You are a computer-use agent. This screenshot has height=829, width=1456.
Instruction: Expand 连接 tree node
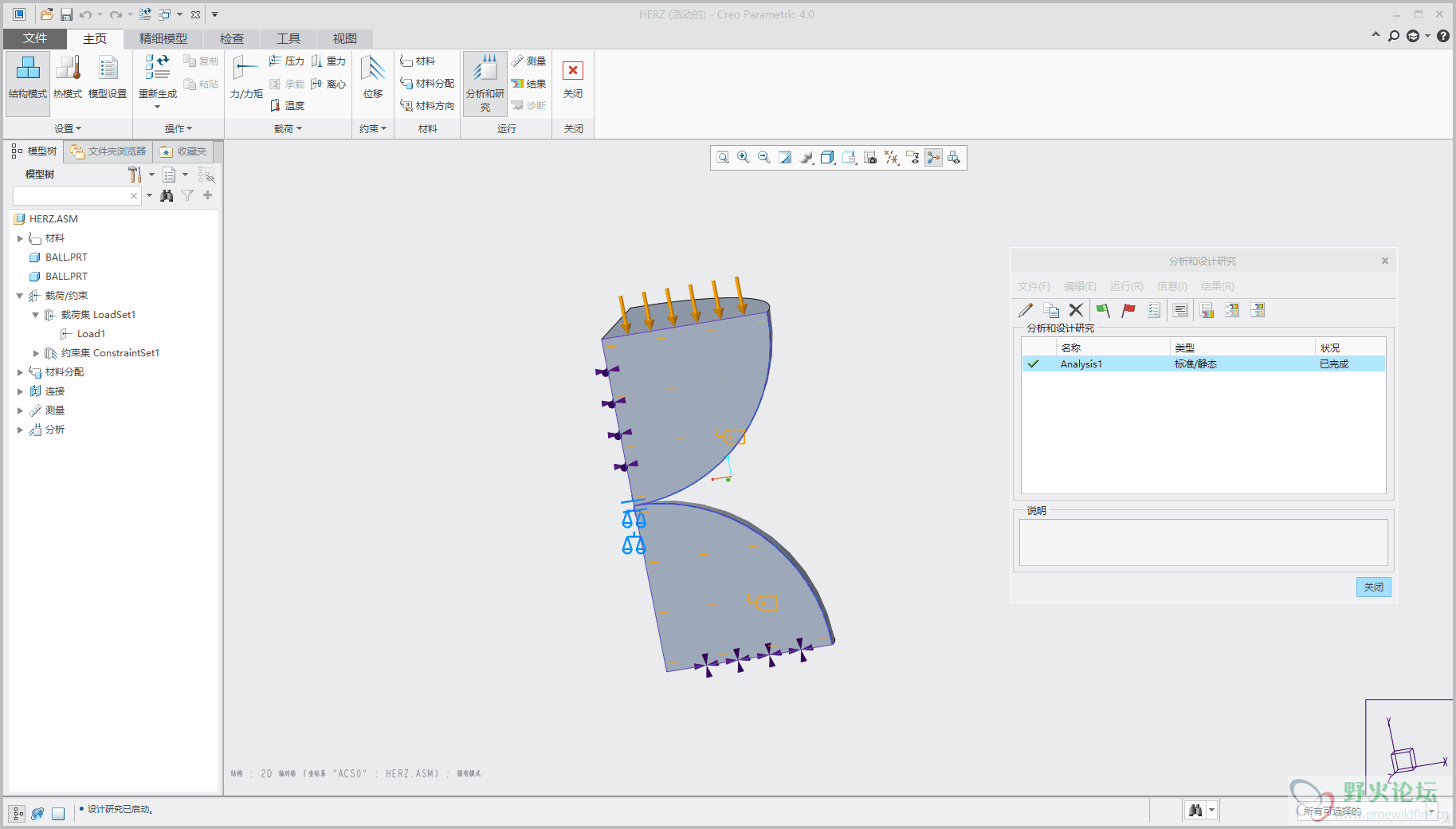point(20,391)
